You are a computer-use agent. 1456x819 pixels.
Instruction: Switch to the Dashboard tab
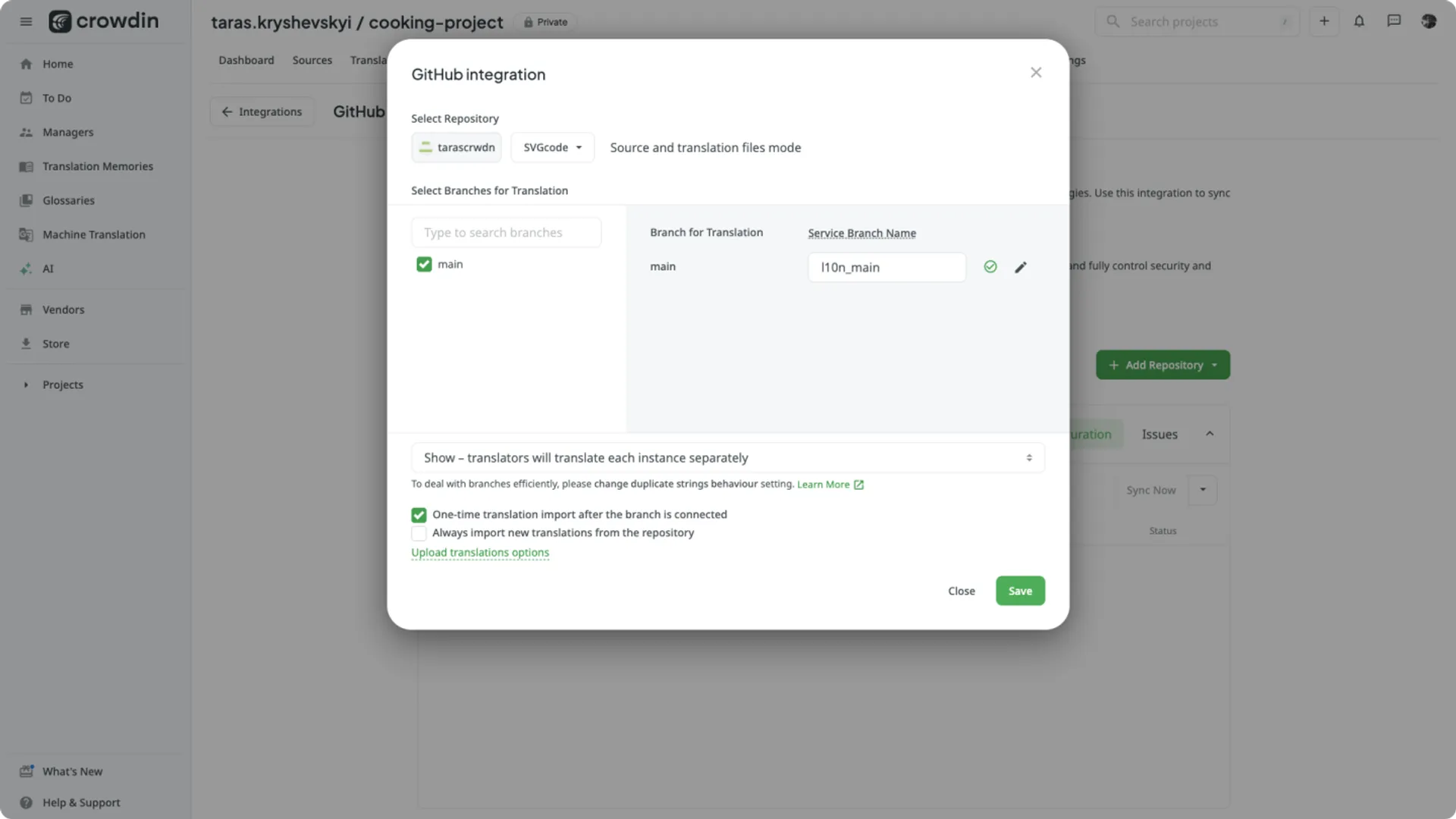coord(246,60)
